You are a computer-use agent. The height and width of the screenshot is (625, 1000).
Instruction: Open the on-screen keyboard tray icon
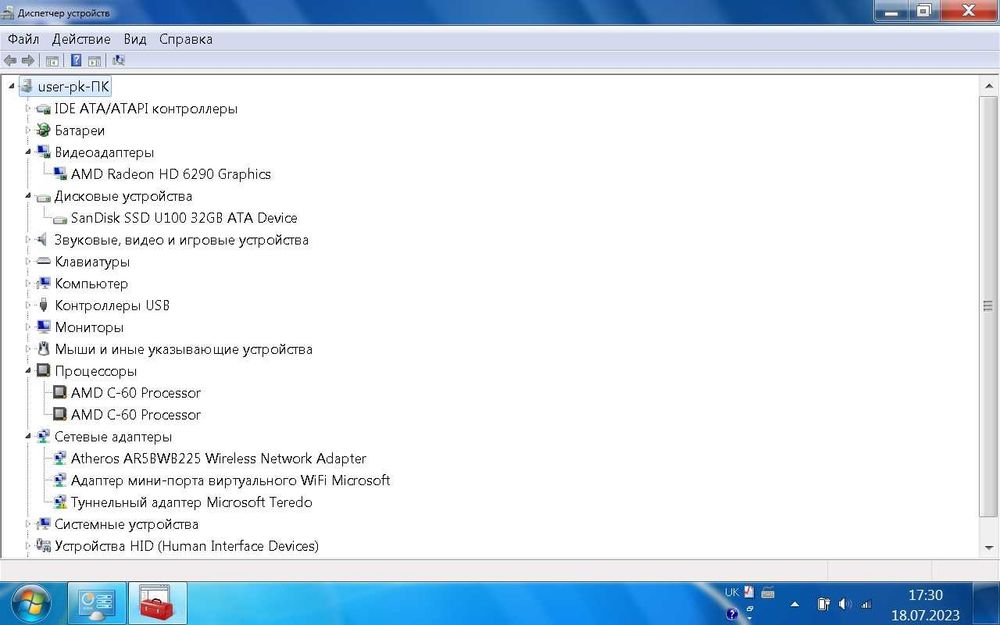768,592
